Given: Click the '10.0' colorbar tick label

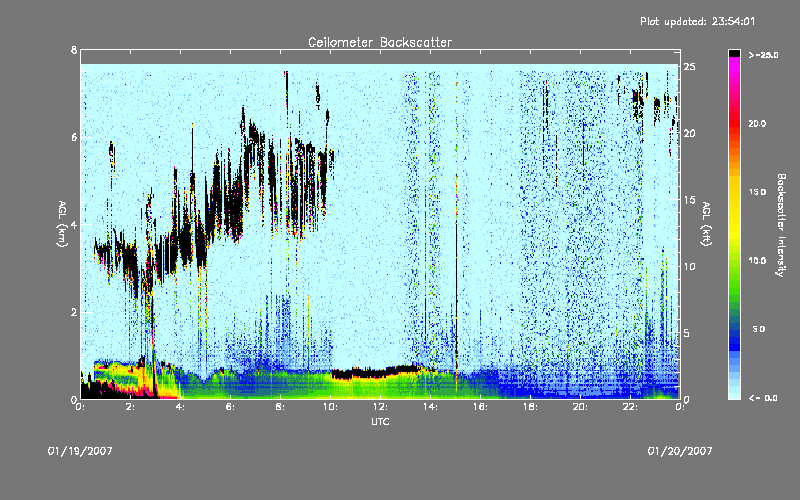Looking at the screenshot, I should 757,261.
